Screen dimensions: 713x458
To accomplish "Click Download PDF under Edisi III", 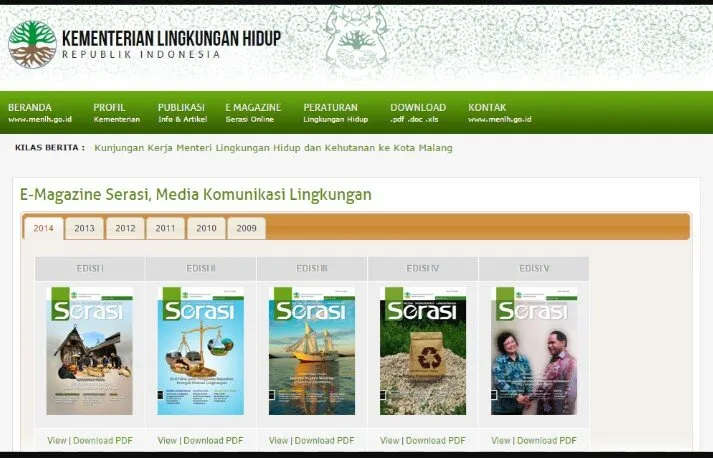I will pos(324,441).
